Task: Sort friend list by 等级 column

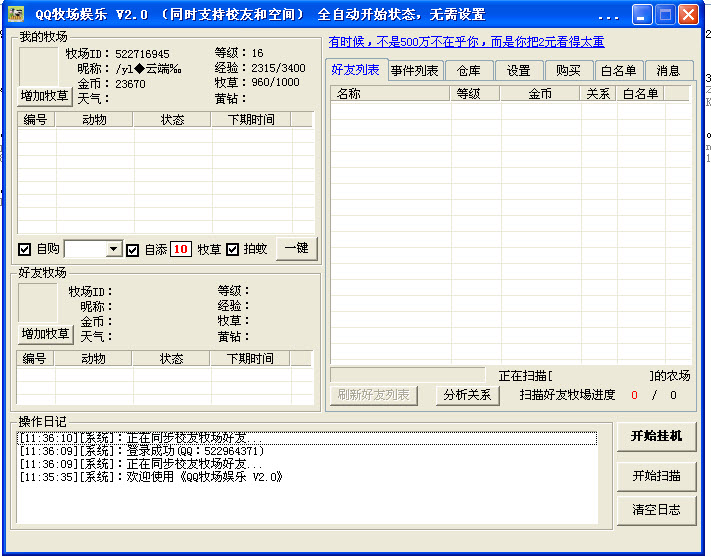Action: click(475, 93)
